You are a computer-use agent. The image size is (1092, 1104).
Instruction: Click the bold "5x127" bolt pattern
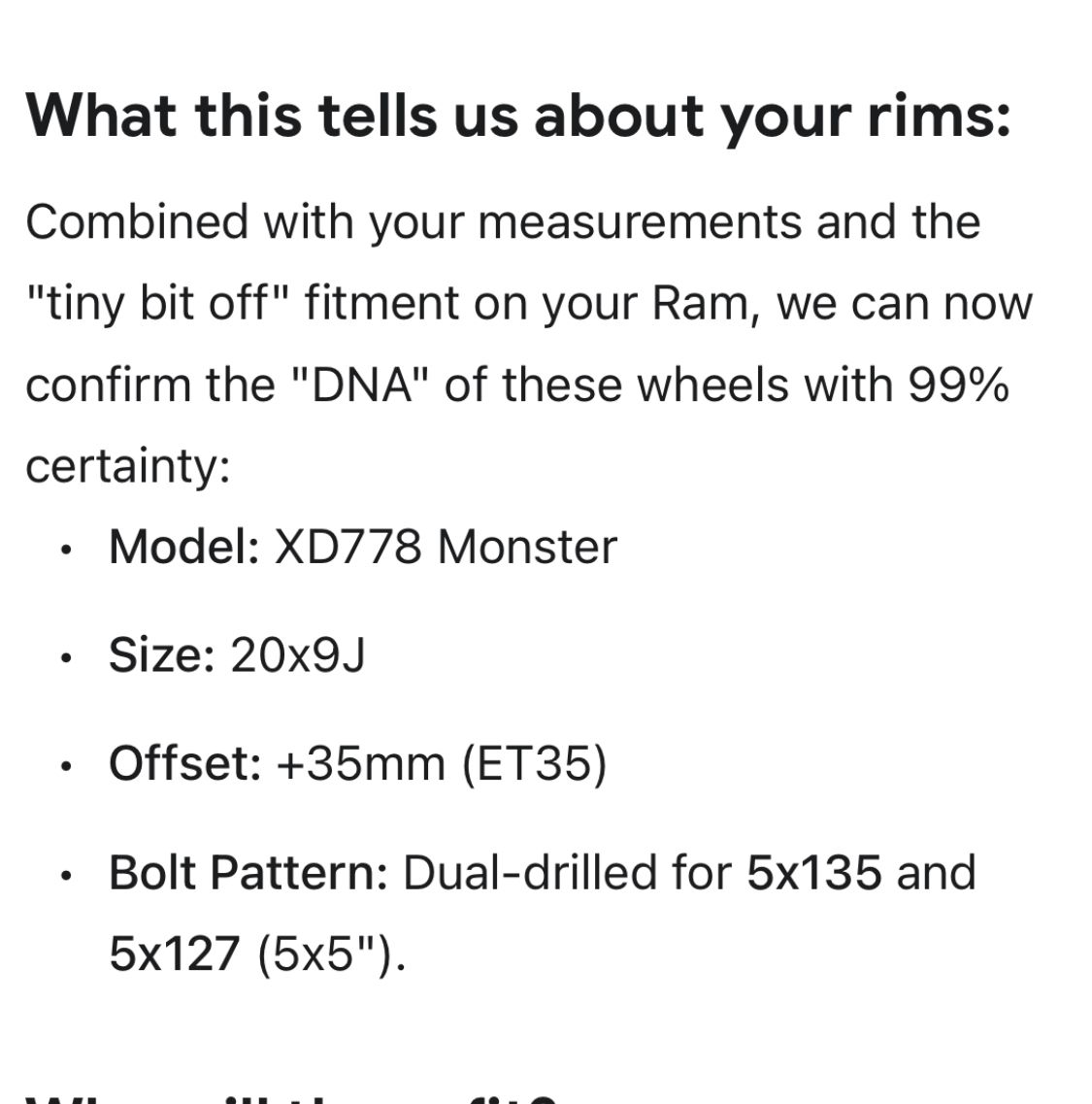(x=175, y=954)
